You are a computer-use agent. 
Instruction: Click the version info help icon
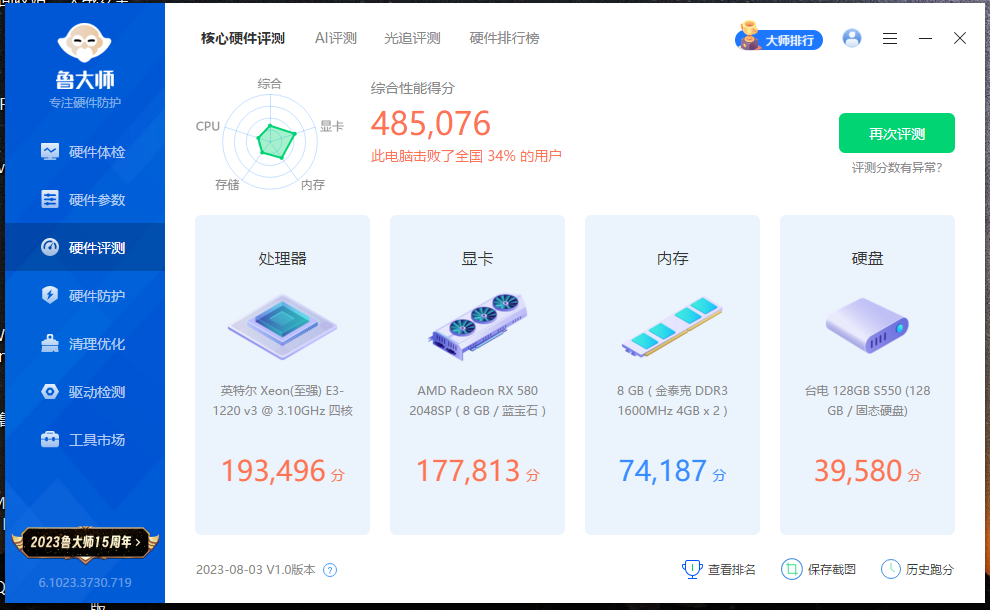[x=330, y=570]
